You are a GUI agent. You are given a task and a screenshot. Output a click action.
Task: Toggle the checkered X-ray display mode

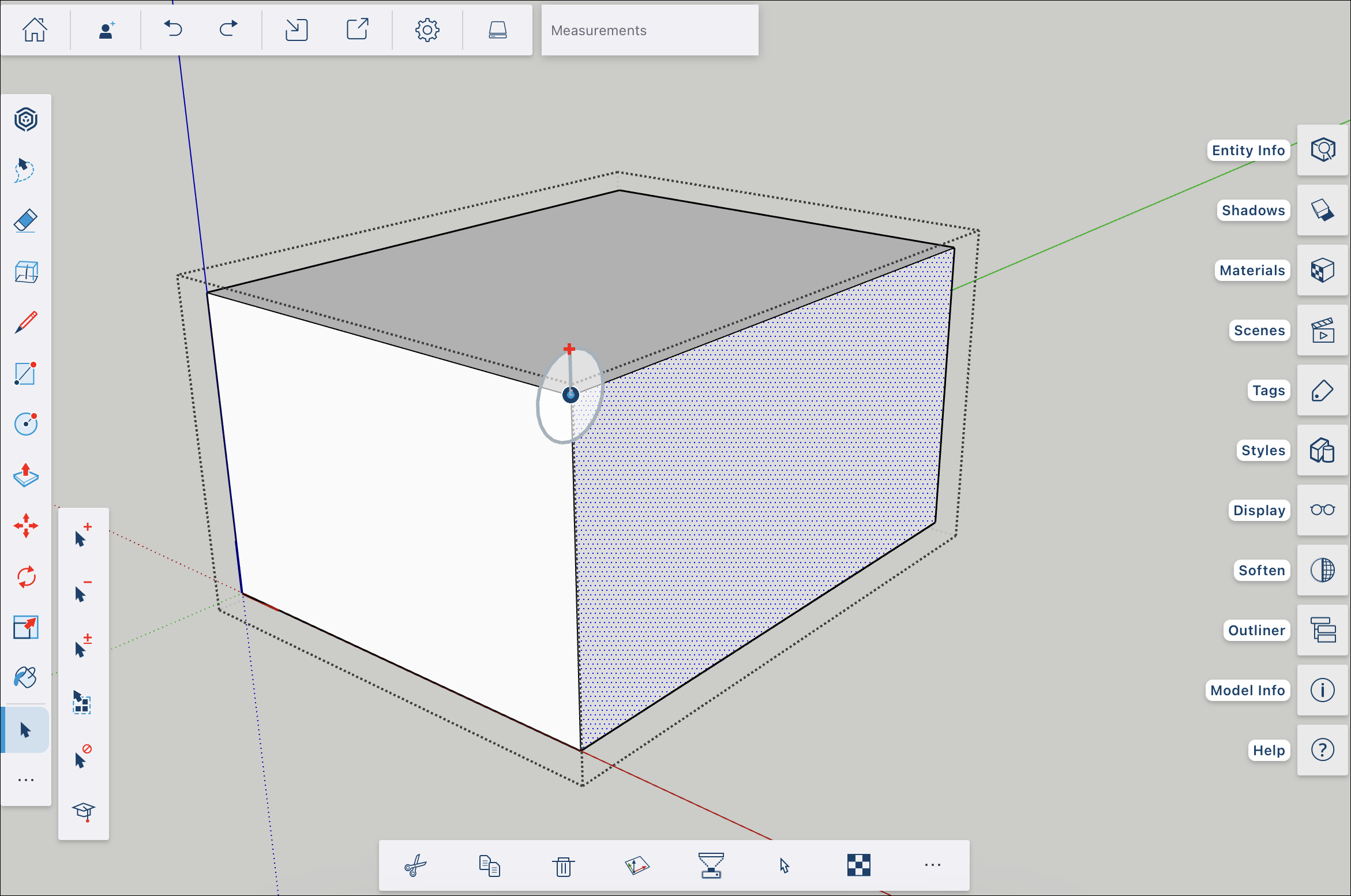point(858,865)
